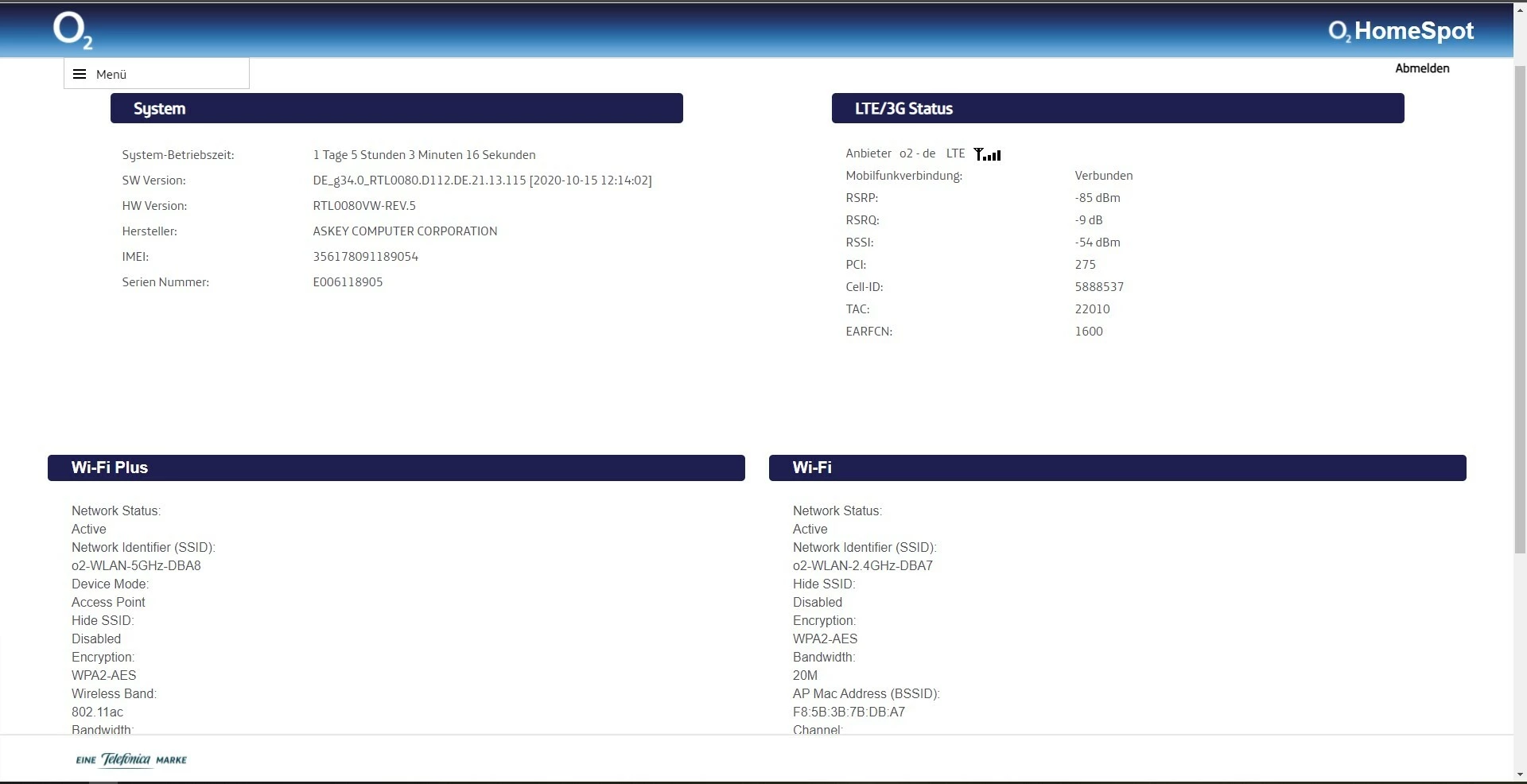
Task: Click the PCI value 275
Action: (1086, 265)
